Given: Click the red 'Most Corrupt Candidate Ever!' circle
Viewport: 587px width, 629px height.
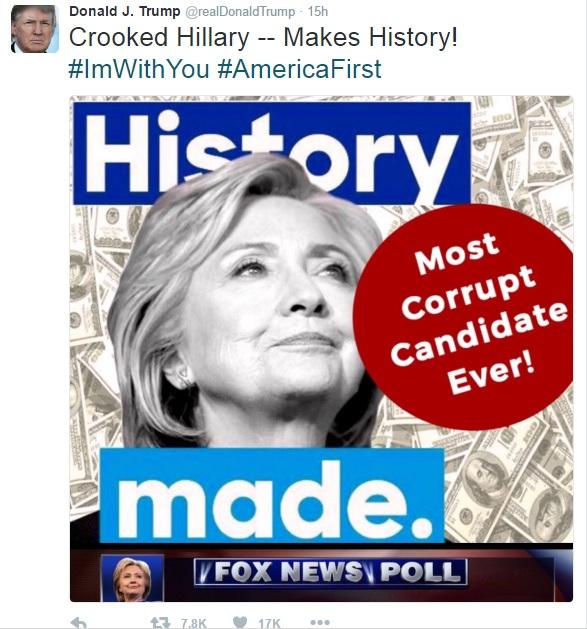Looking at the screenshot, I should click(463, 317).
